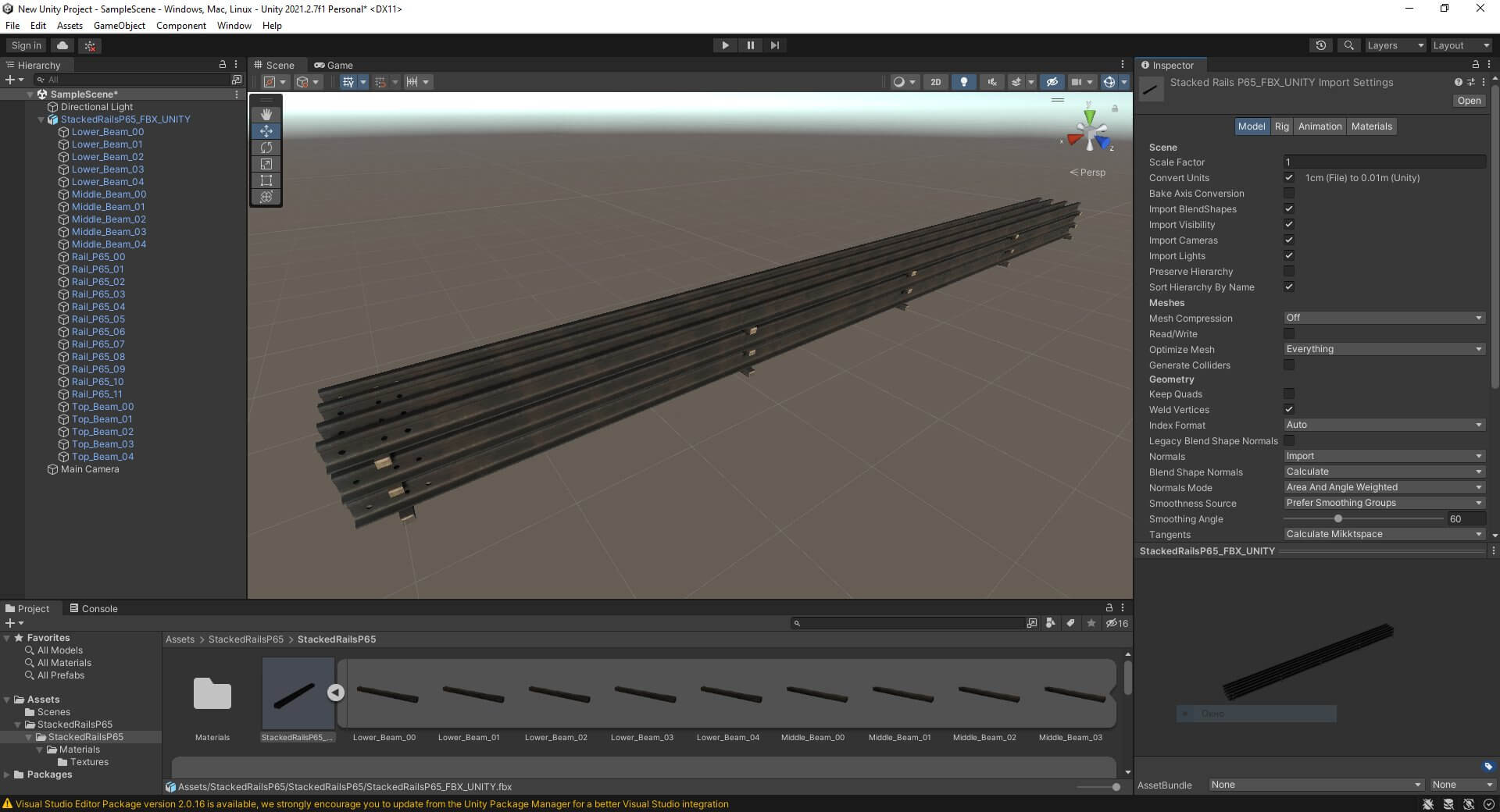Select the Hand tool in the scene toolbar
This screenshot has width=1500, height=812.
click(x=266, y=114)
